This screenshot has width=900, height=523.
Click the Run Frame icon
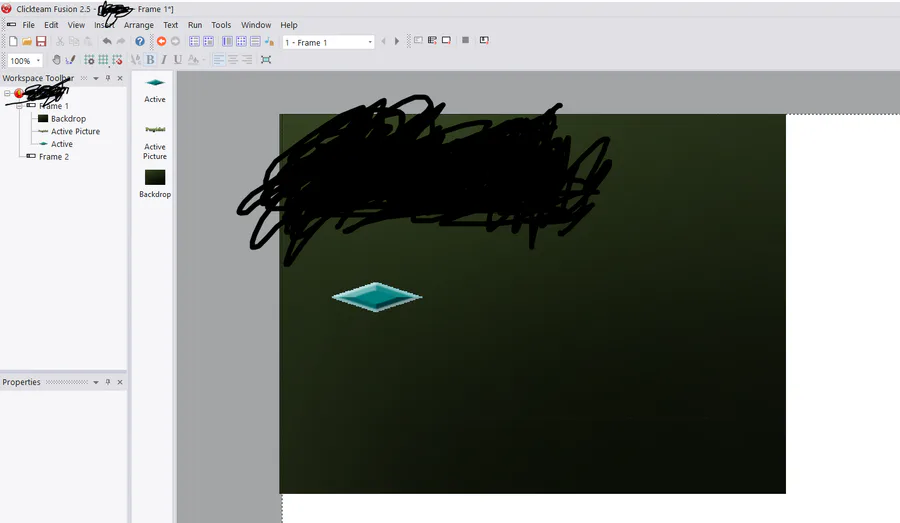[446, 40]
